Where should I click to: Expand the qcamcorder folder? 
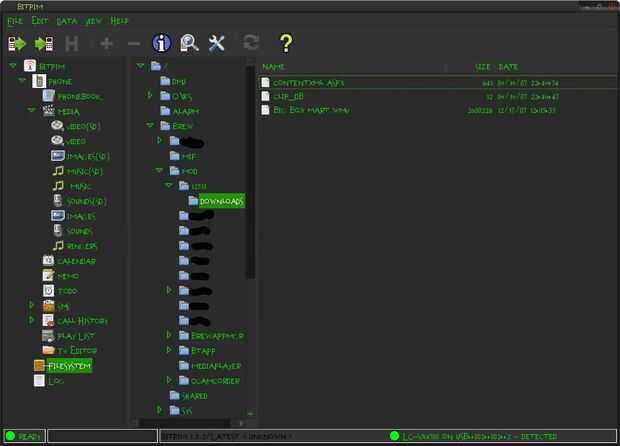coord(169,380)
